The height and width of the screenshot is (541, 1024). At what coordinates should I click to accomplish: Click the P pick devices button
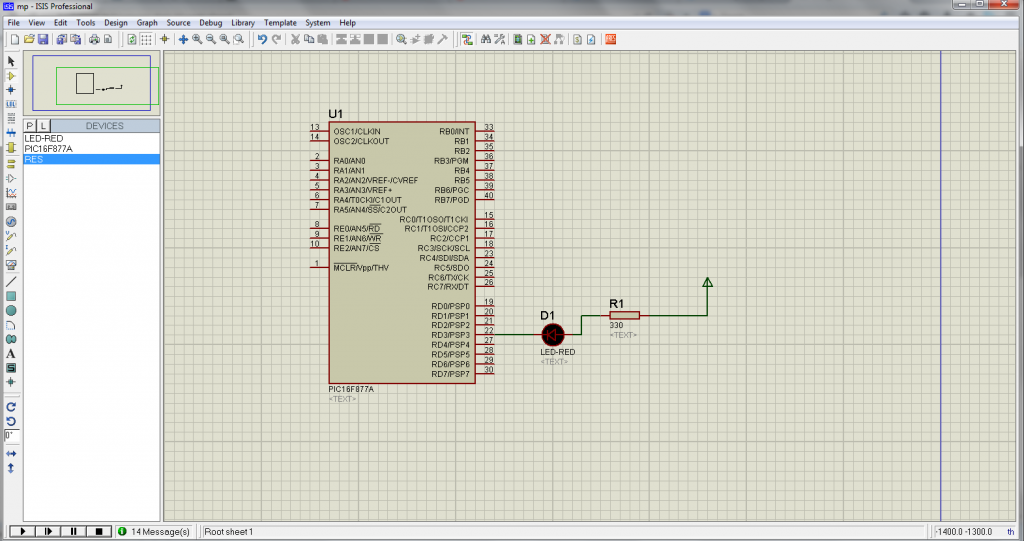(30, 126)
